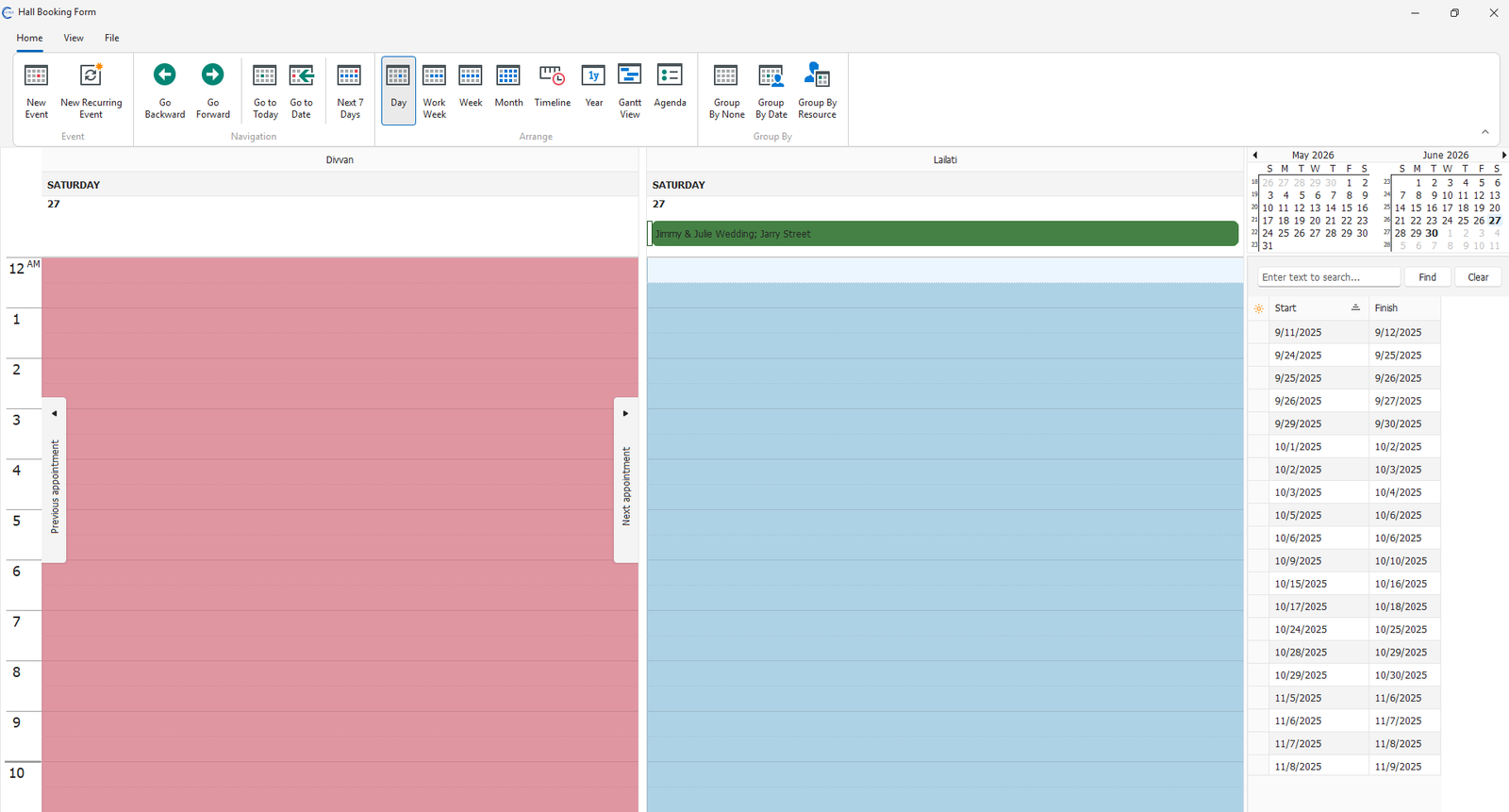Switch to Work Week view
The width and height of the screenshot is (1509, 812).
(x=434, y=91)
